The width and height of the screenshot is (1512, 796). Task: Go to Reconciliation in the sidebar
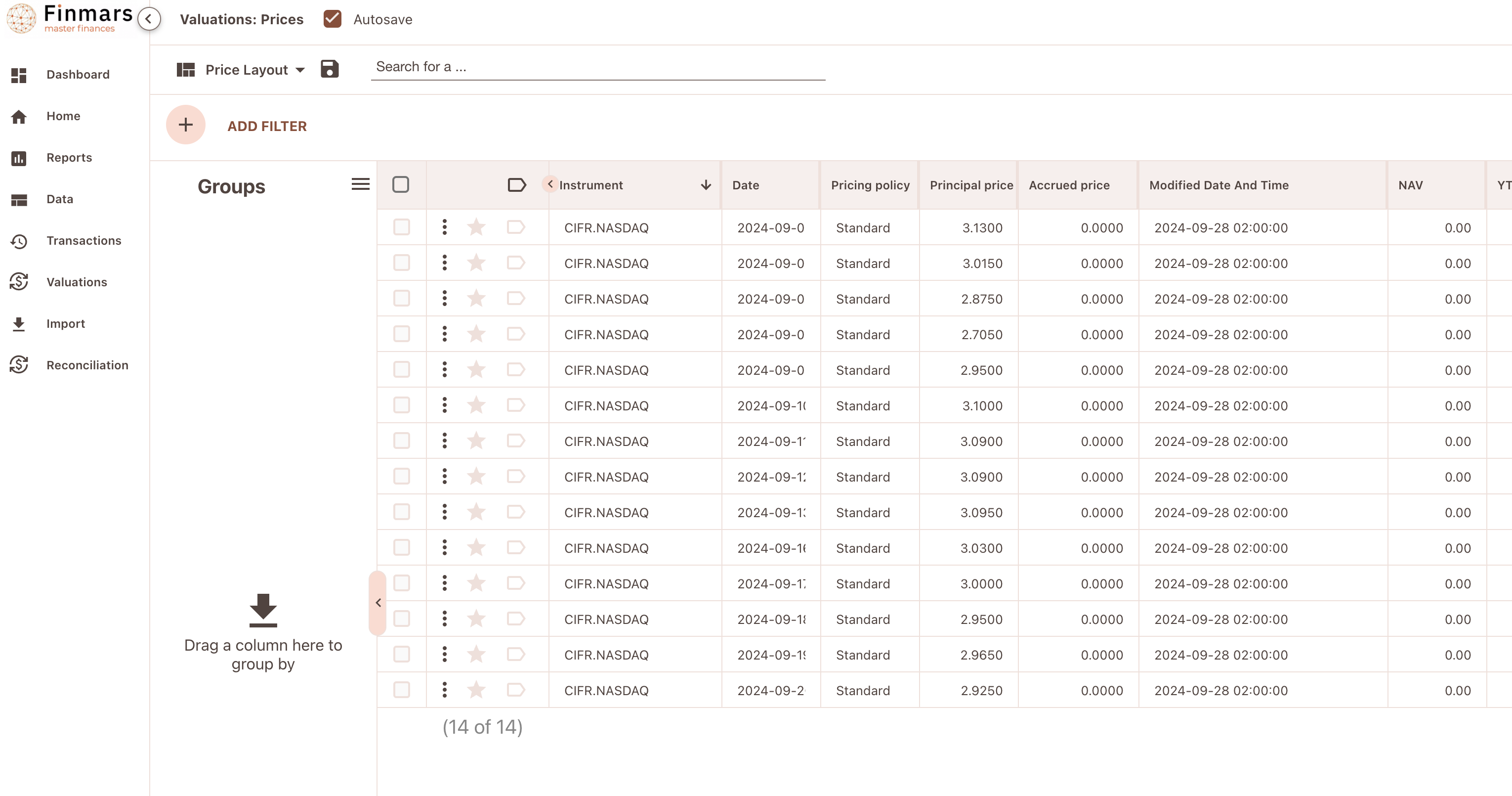[x=87, y=365]
